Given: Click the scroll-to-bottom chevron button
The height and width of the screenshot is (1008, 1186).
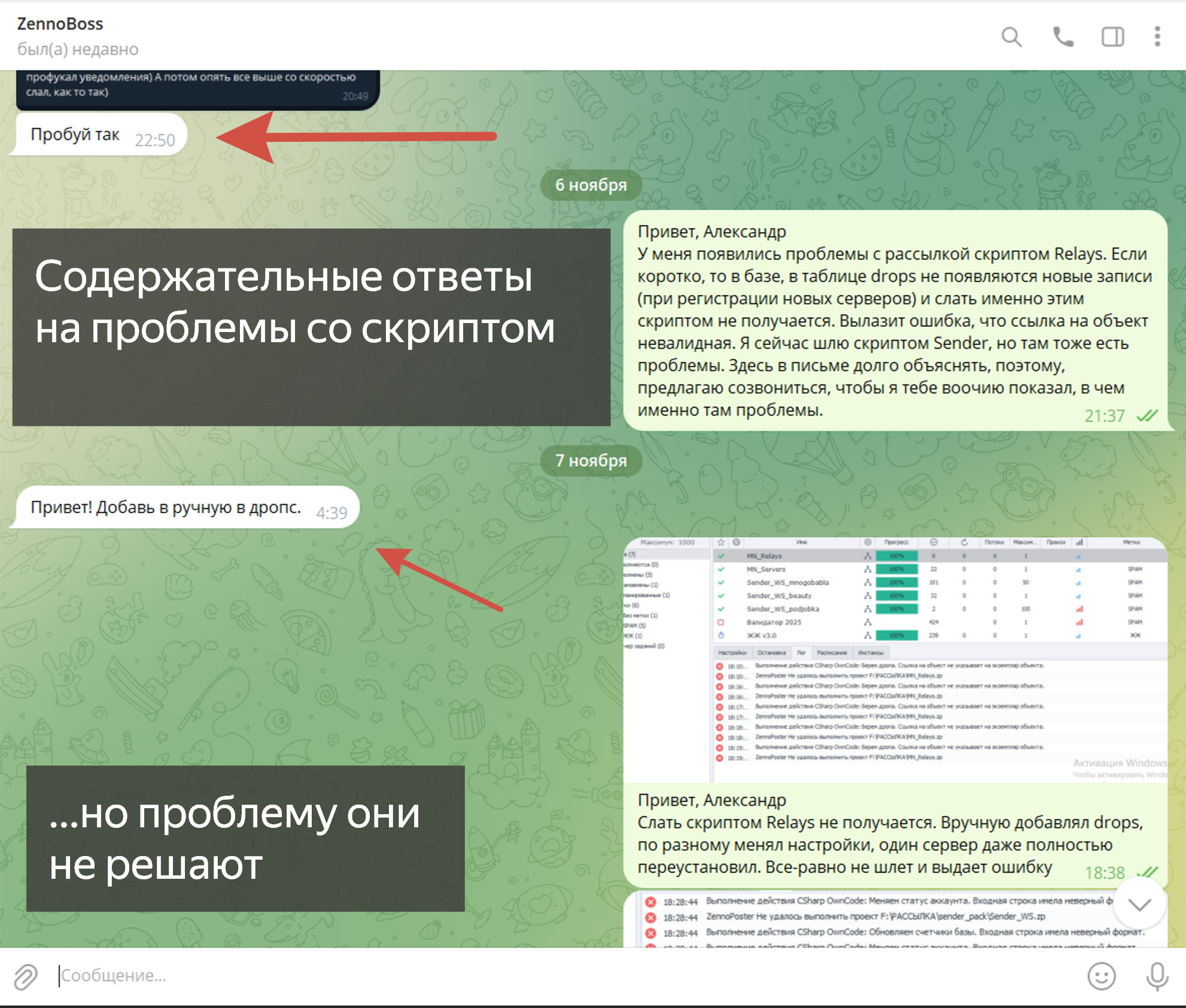Looking at the screenshot, I should [x=1139, y=904].
